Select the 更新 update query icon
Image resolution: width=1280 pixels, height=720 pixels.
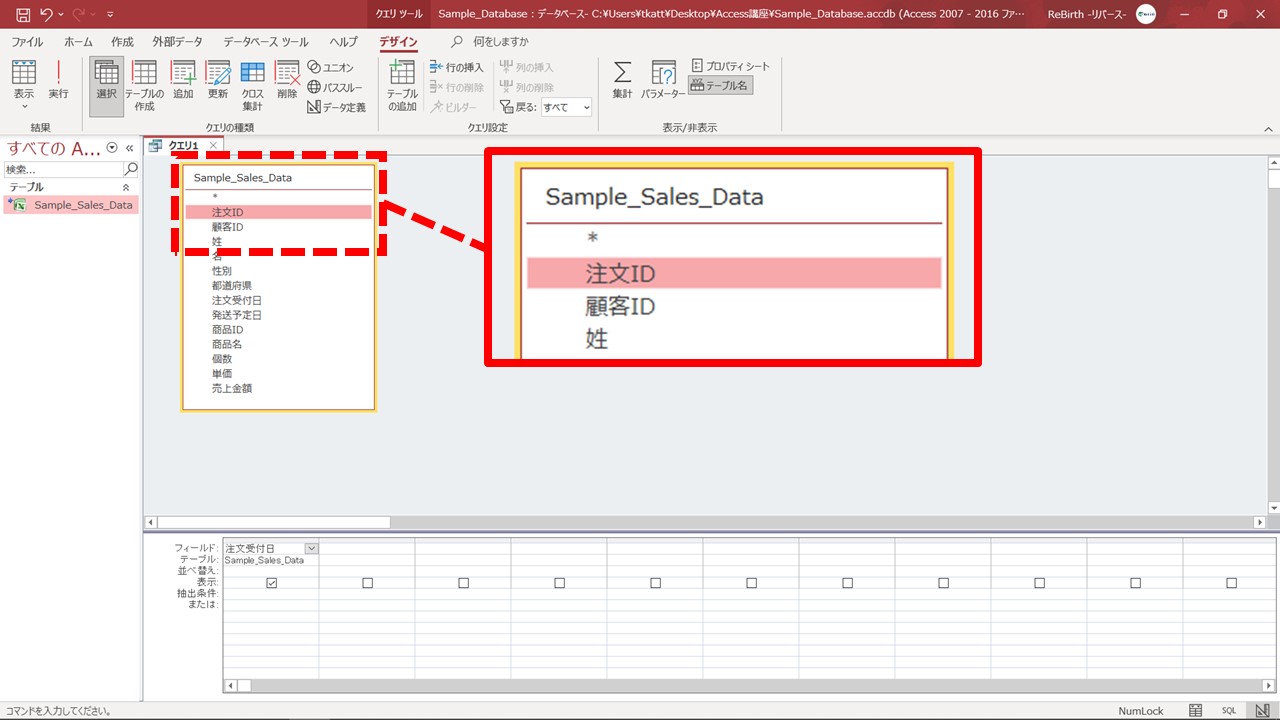pos(218,80)
